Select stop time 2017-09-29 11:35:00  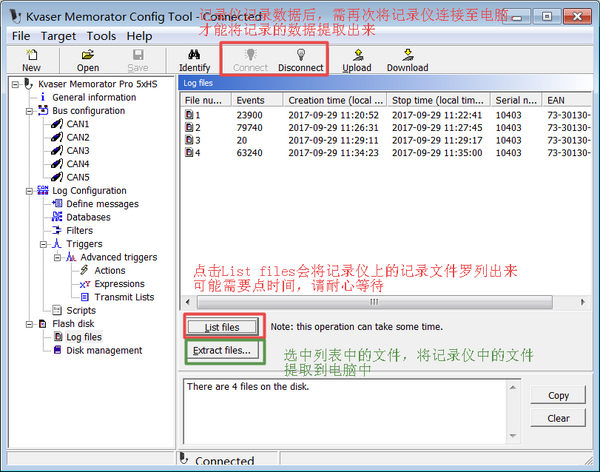[437, 153]
